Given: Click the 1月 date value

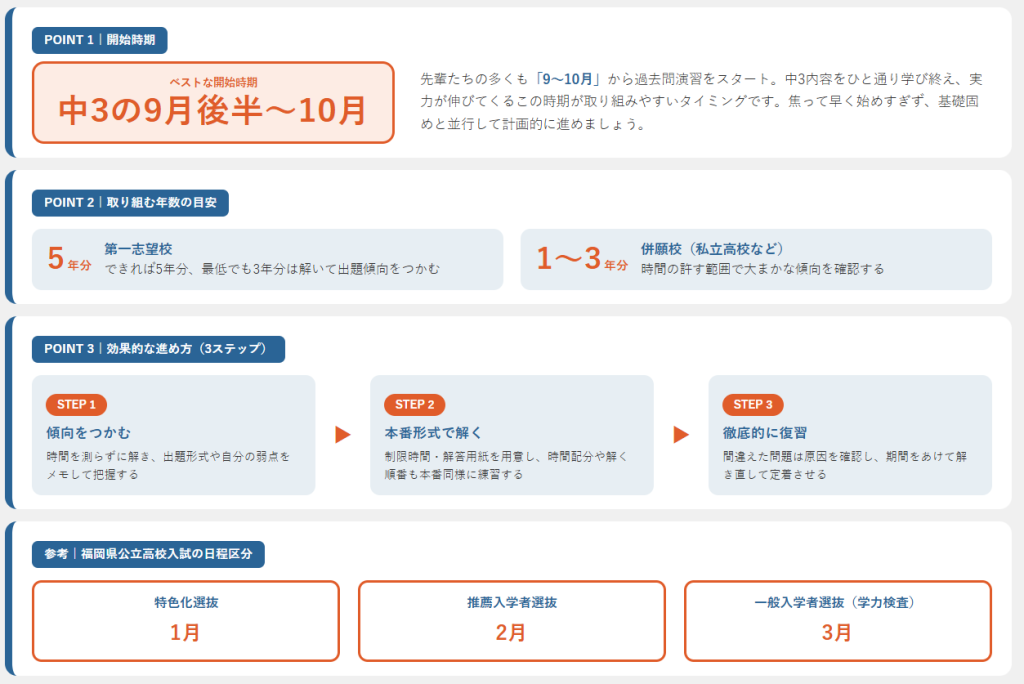Looking at the screenshot, I should tap(185, 632).
